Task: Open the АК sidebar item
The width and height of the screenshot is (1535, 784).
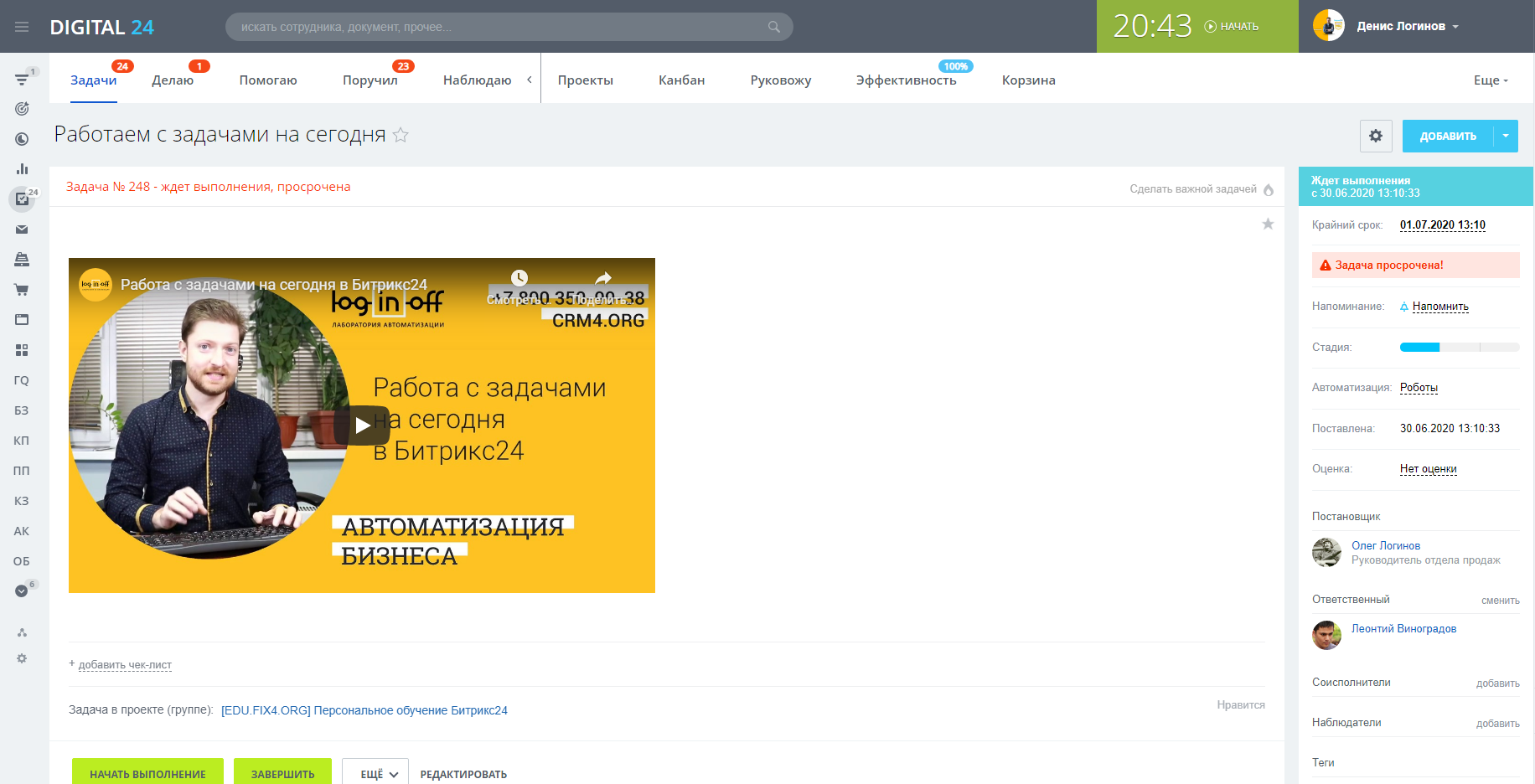Action: point(22,531)
